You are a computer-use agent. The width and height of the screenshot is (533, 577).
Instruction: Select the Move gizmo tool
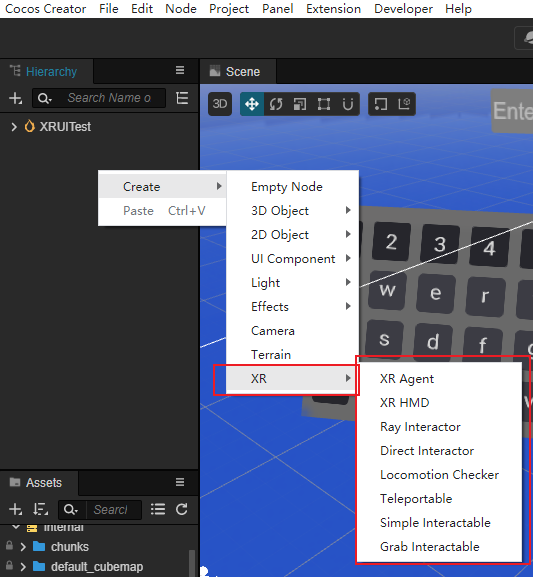tap(252, 104)
